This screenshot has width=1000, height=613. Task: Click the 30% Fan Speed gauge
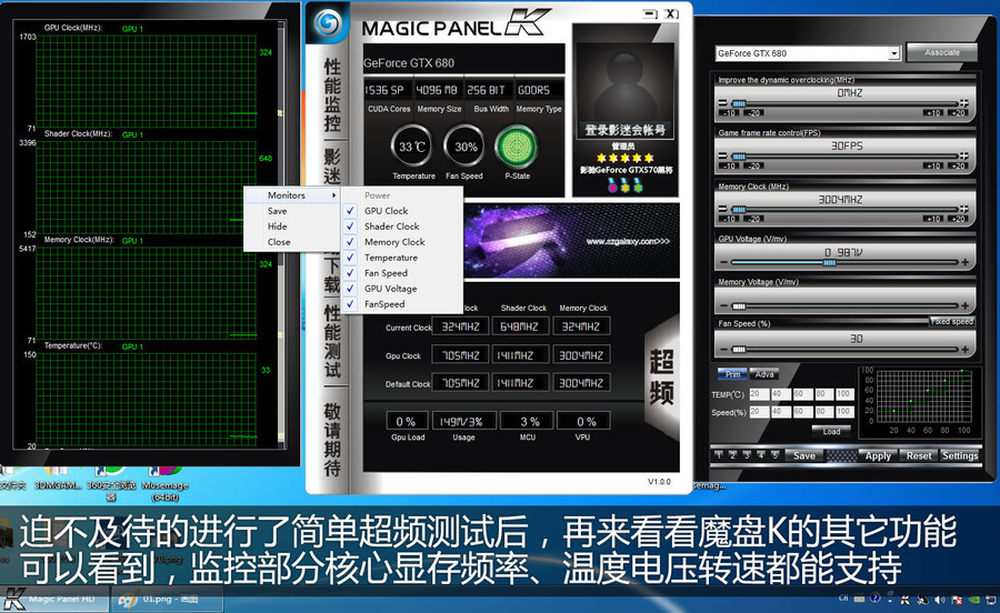coord(465,146)
